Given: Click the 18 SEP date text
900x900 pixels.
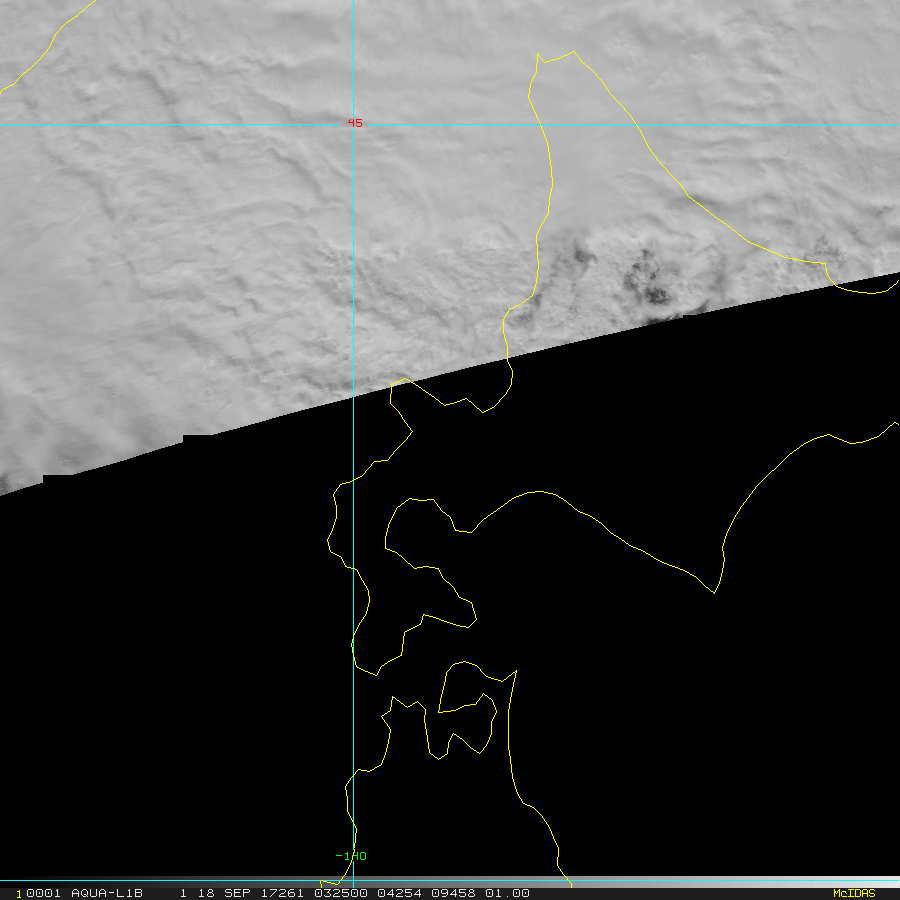Looking at the screenshot, I should click(x=224, y=893).
